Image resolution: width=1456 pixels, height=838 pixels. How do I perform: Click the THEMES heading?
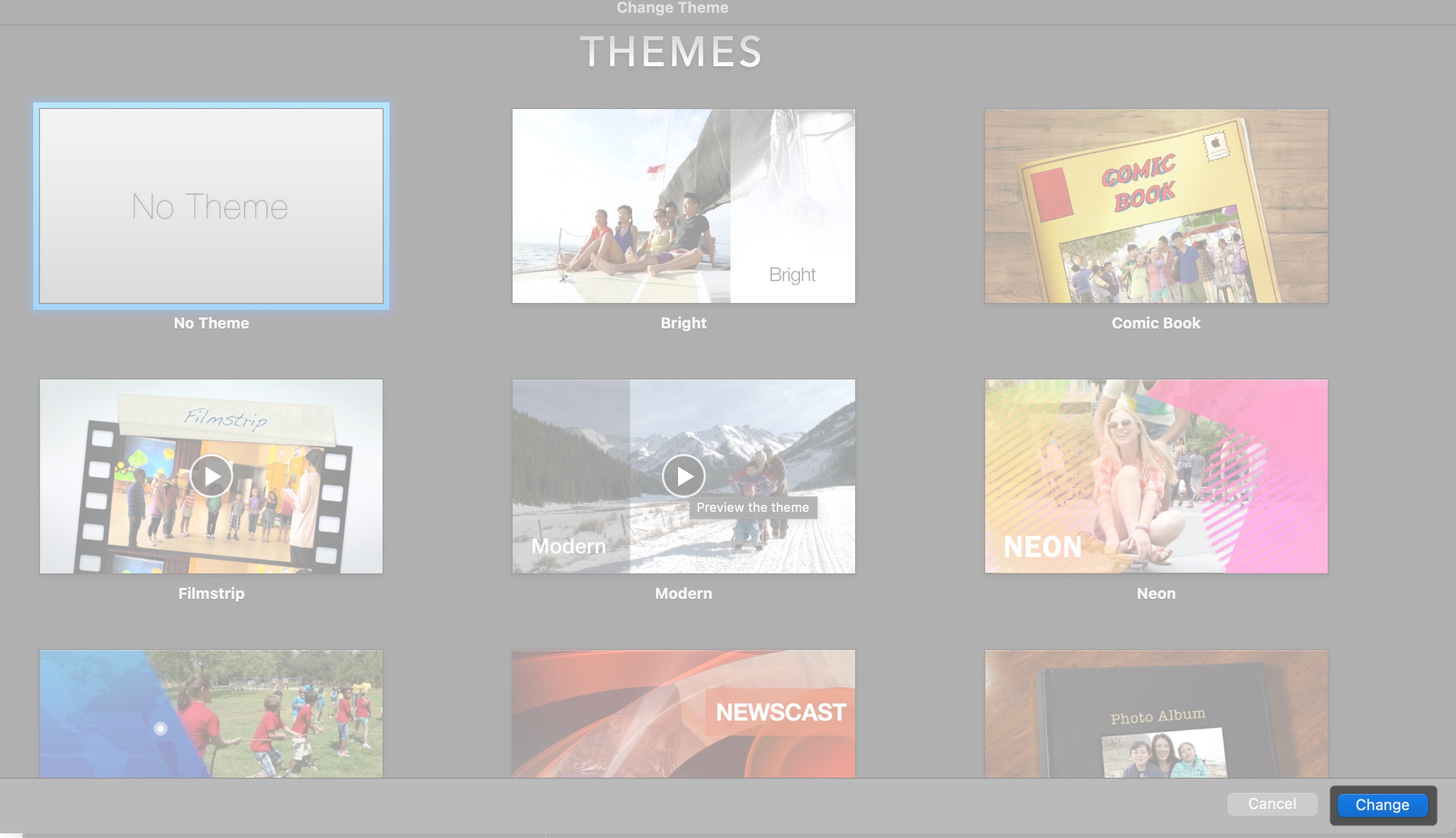coord(672,52)
